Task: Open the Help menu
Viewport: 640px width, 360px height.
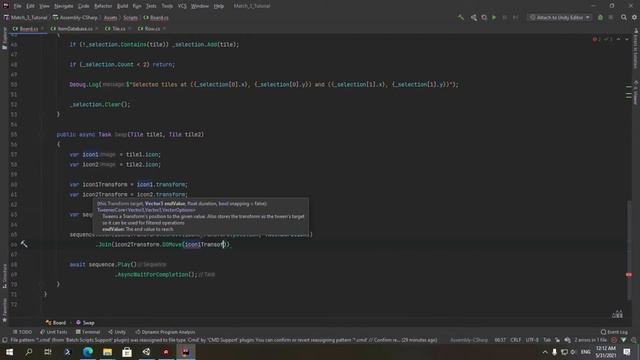Action: (x=219, y=6)
